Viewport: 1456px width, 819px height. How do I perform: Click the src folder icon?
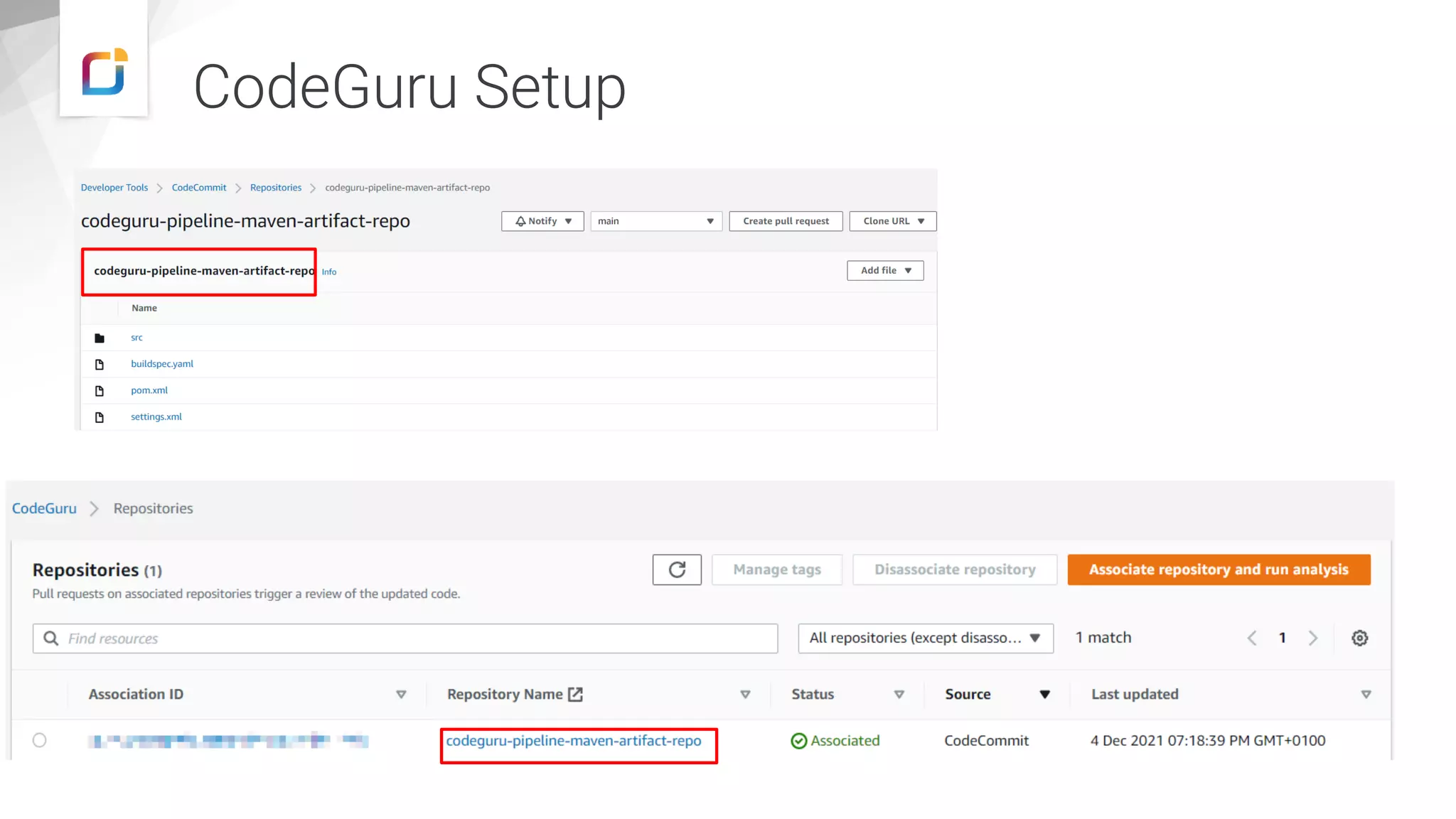coord(100,338)
